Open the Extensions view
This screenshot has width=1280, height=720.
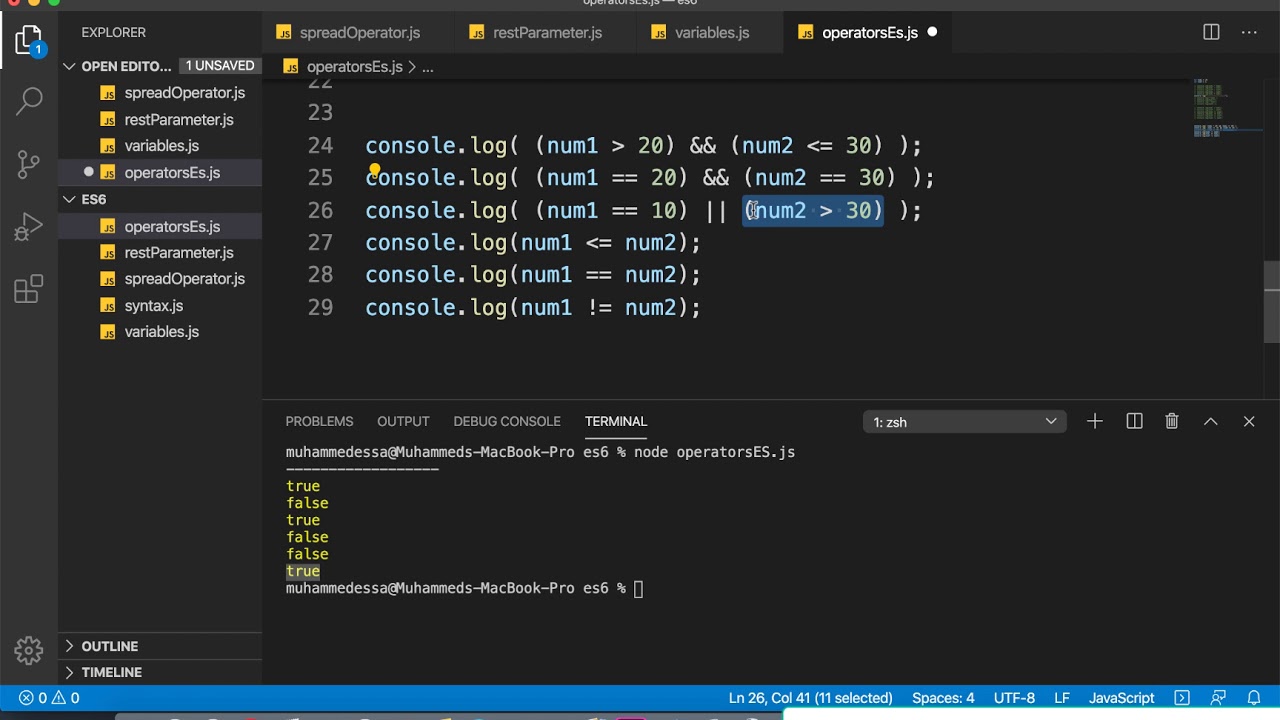tap(29, 289)
